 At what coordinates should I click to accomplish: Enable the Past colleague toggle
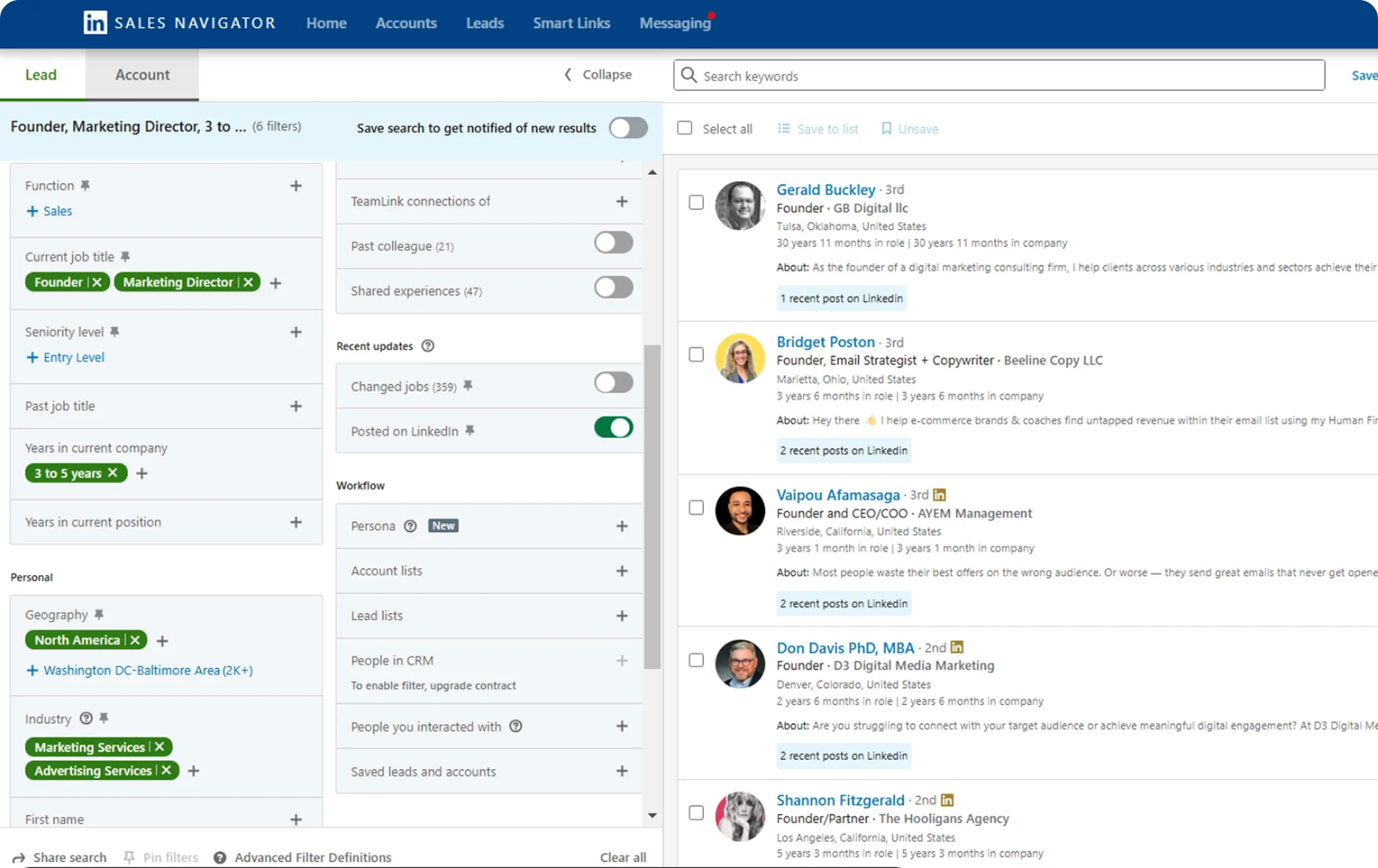pyautogui.click(x=614, y=243)
